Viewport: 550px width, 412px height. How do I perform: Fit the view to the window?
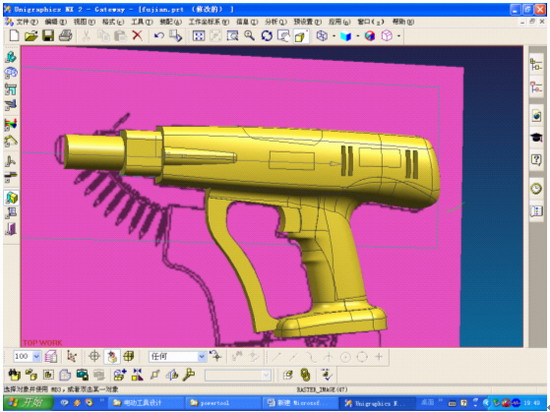[x=199, y=36]
